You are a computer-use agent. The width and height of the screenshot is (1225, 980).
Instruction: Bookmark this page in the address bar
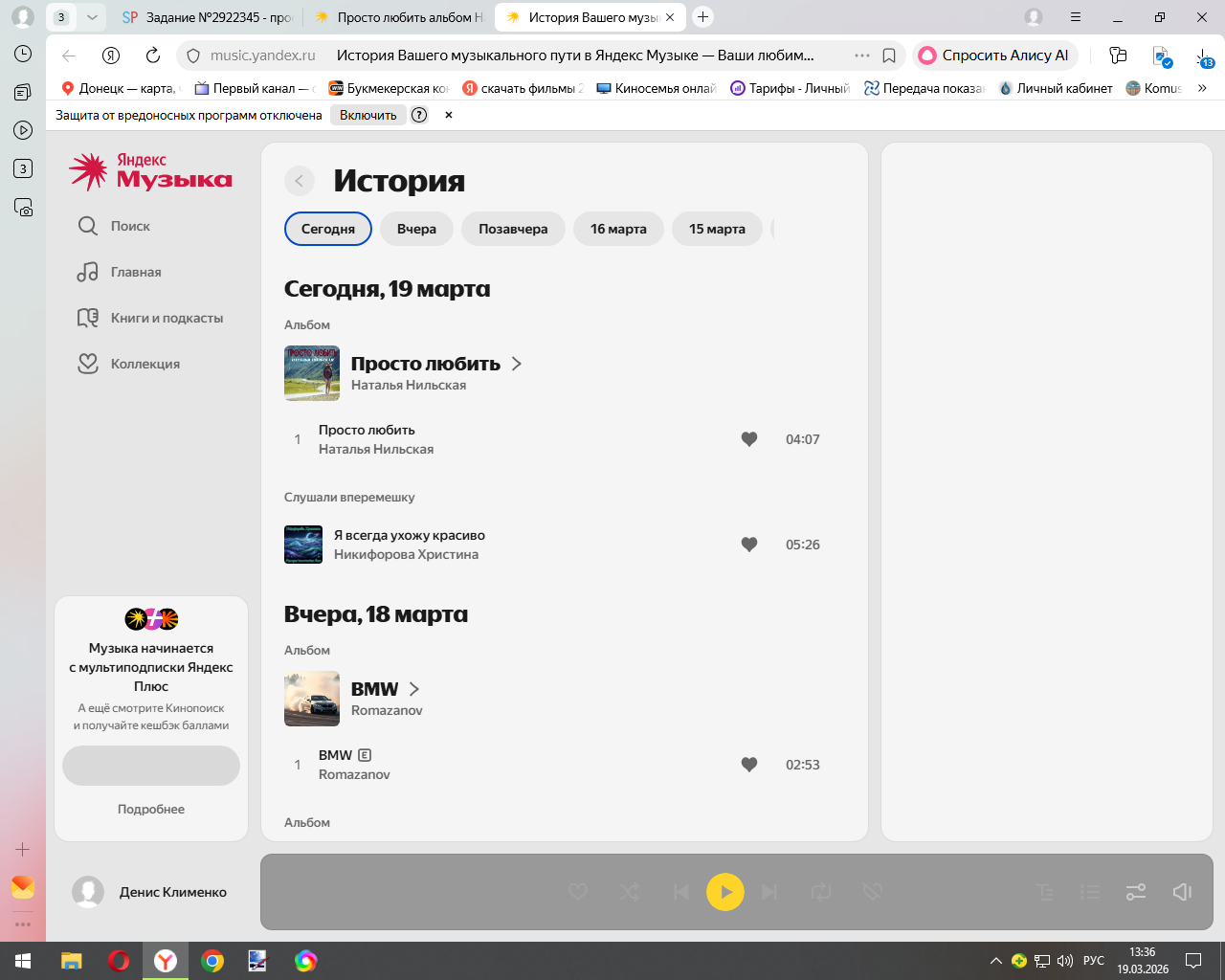[889, 56]
